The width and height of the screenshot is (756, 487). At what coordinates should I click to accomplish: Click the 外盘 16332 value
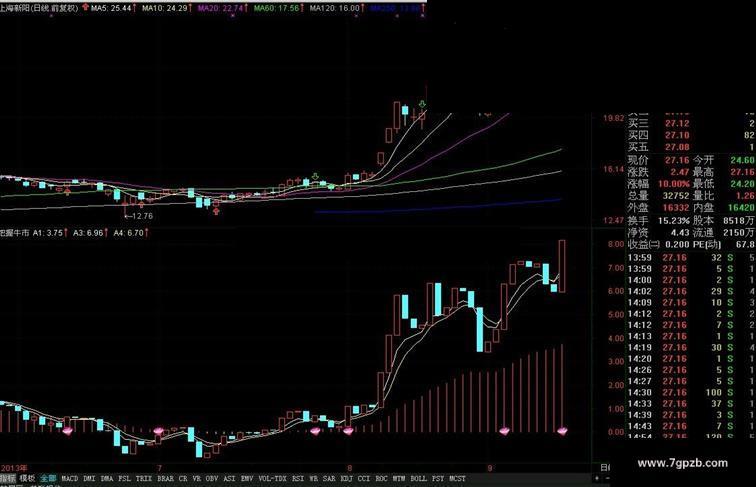point(676,208)
